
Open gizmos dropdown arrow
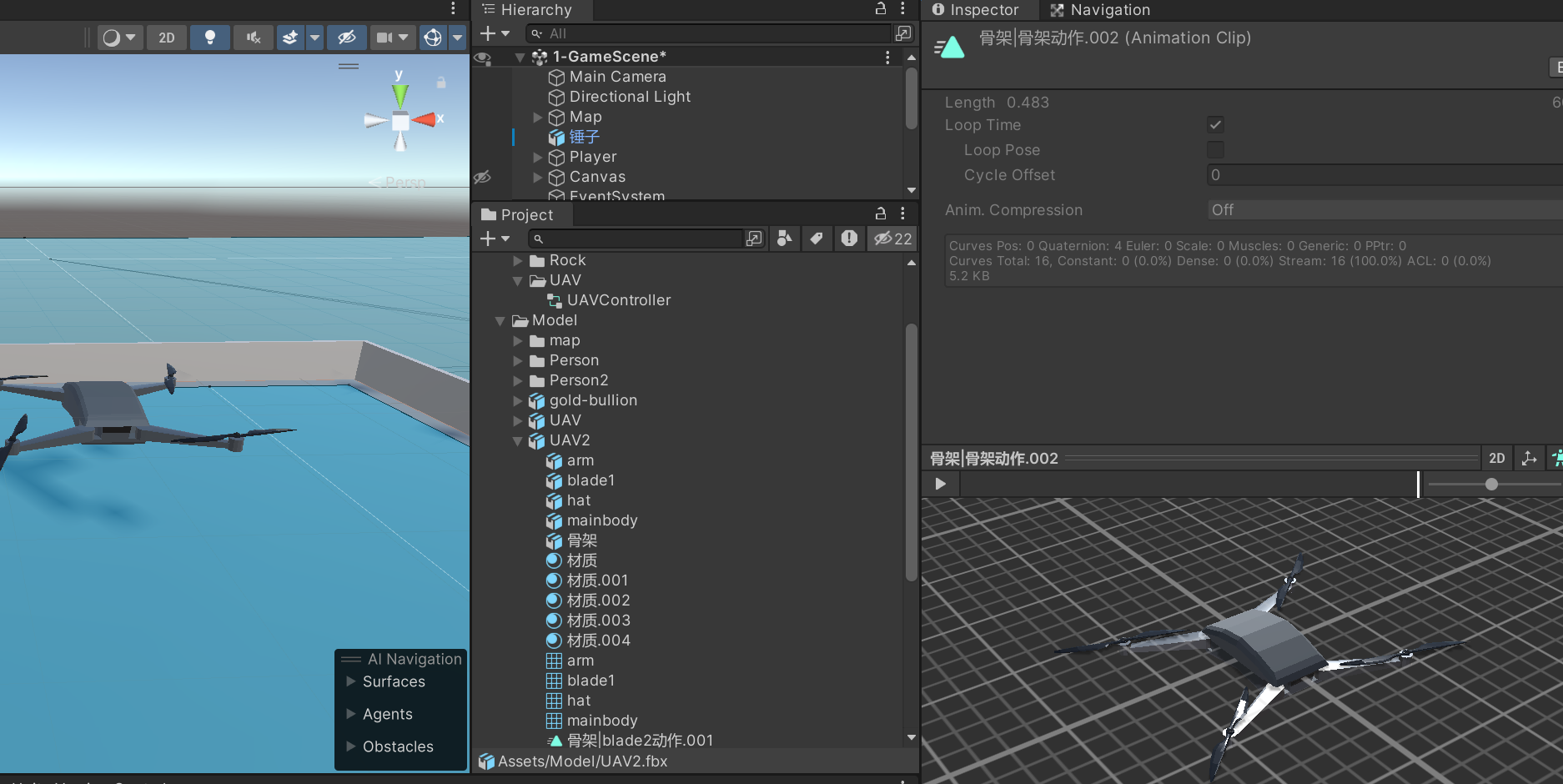point(457,38)
